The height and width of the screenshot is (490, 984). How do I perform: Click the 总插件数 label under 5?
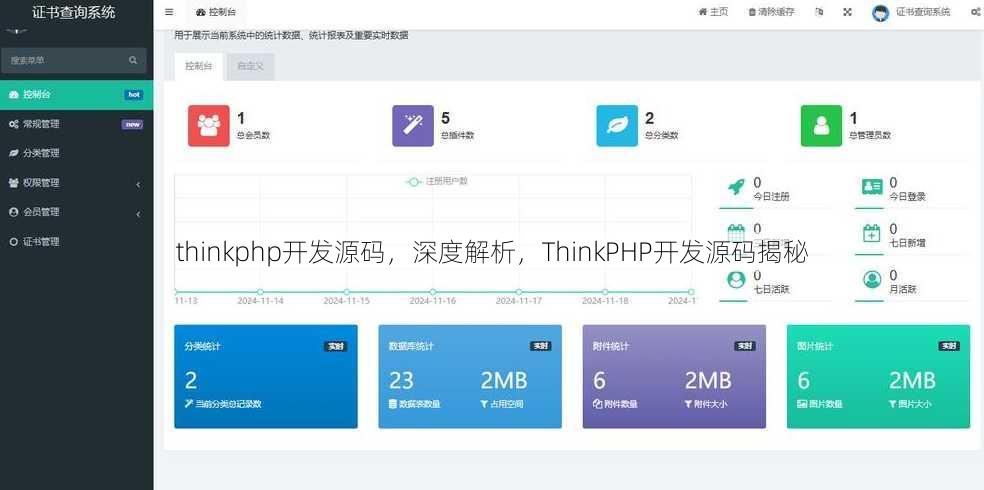tap(457, 135)
